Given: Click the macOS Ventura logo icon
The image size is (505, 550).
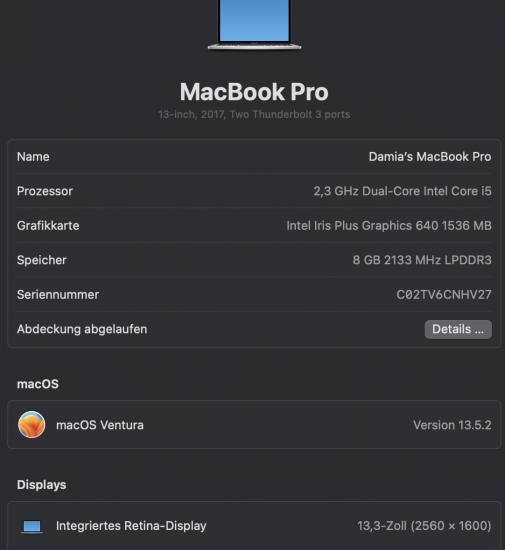Looking at the screenshot, I should [x=32, y=424].
